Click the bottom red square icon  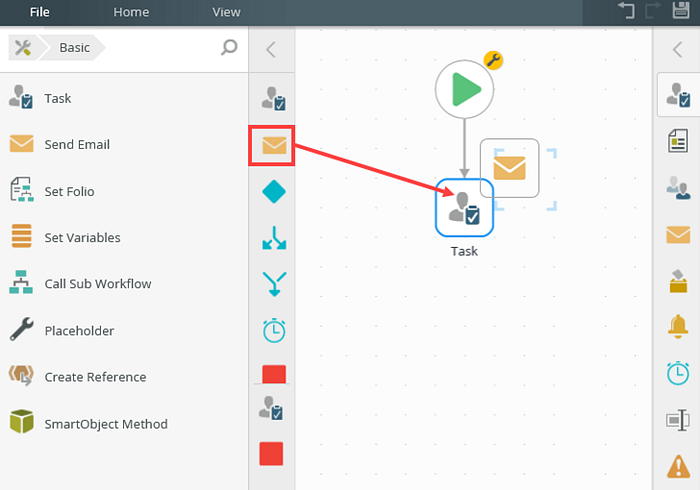click(x=271, y=454)
